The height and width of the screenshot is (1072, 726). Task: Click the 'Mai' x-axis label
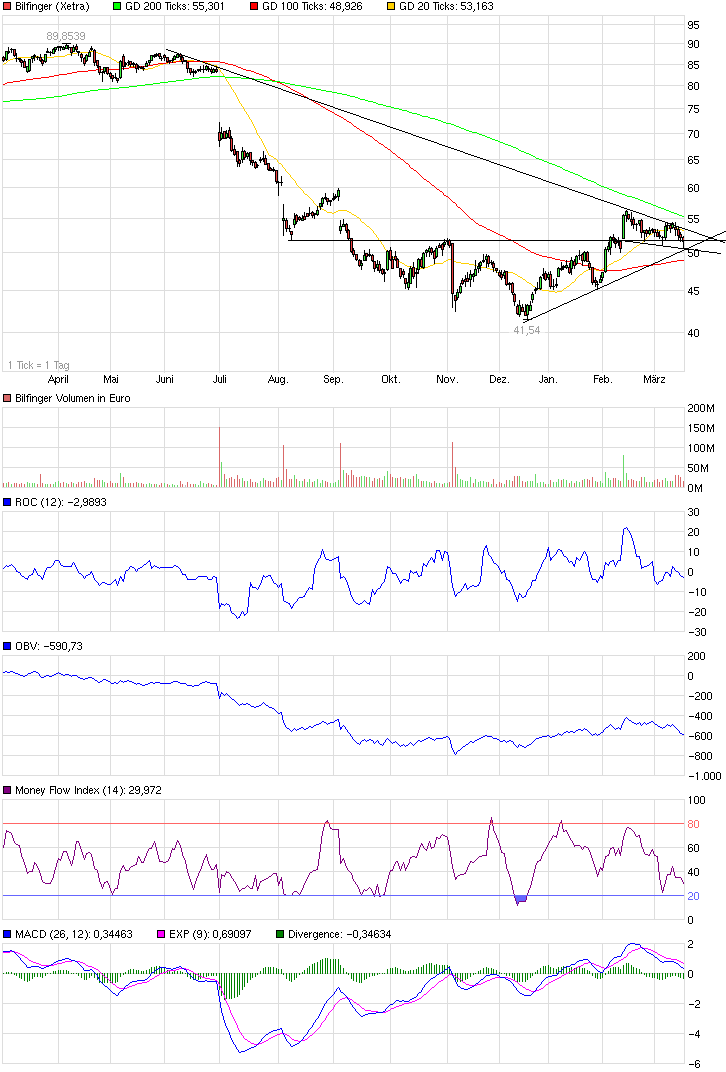(x=111, y=379)
